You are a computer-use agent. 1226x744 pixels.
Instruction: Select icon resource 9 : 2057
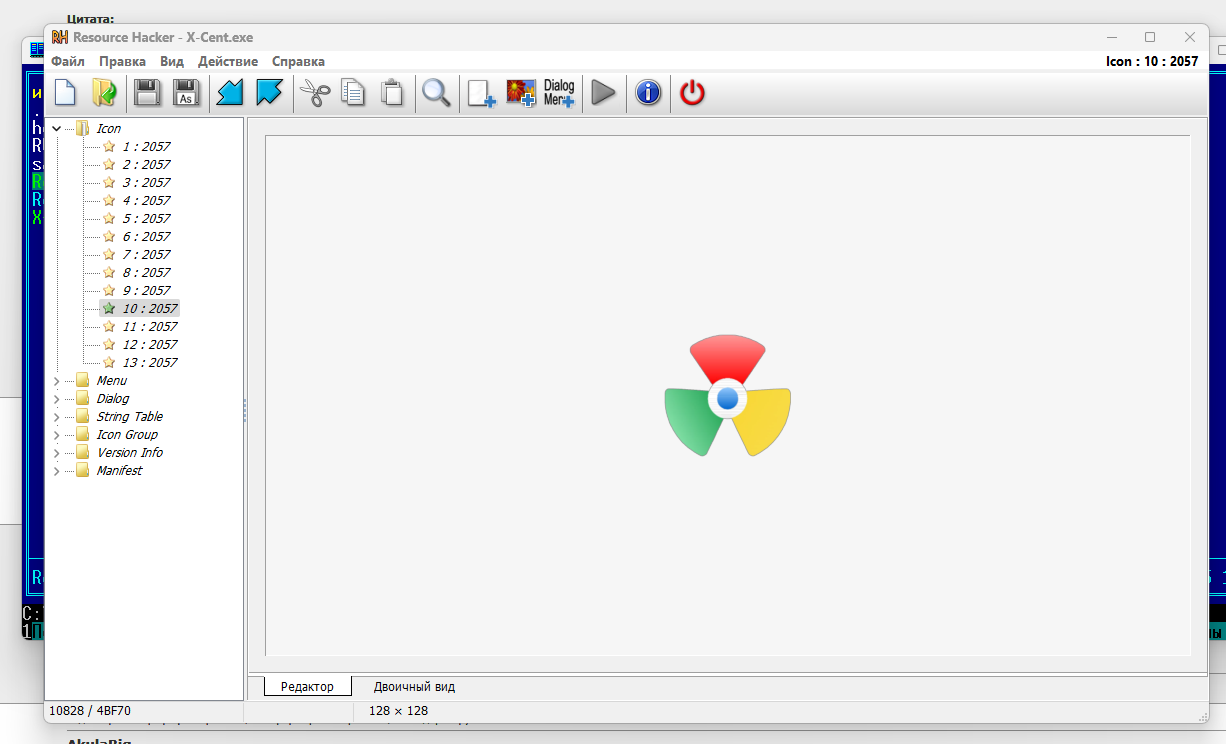click(x=146, y=290)
